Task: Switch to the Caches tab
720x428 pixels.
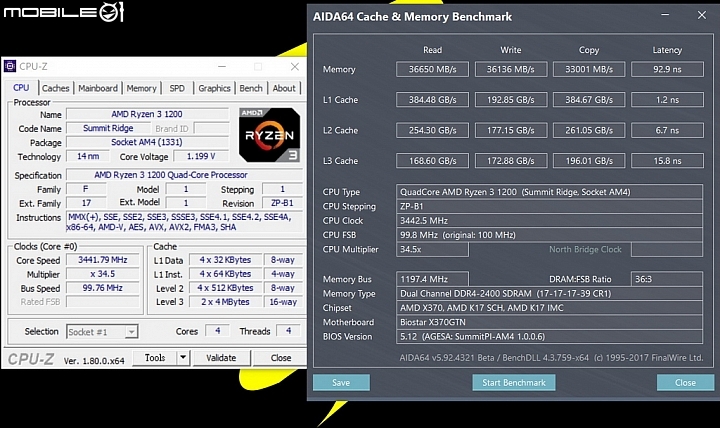Action: point(56,88)
